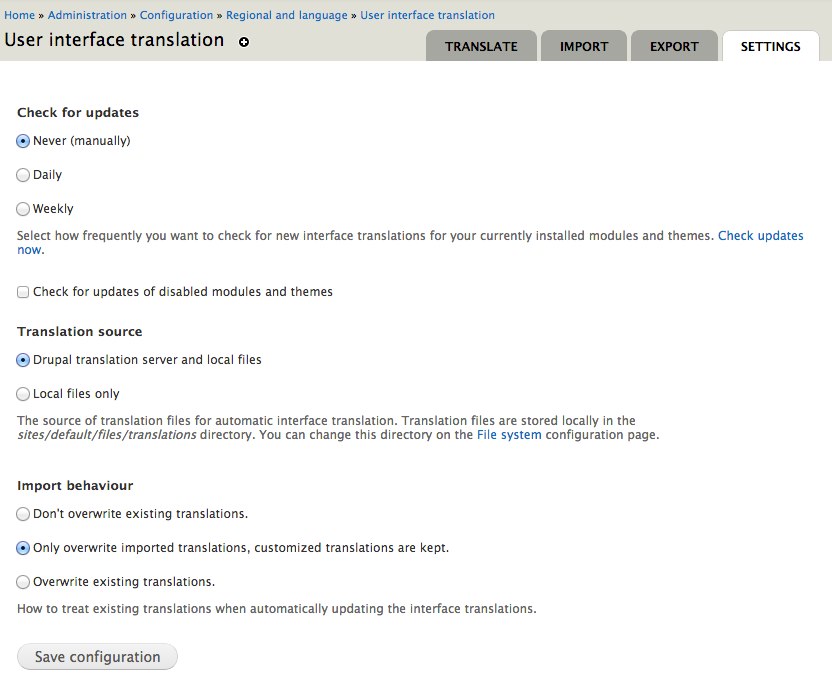The height and width of the screenshot is (688, 832).
Task: Enable check for updates of disabled modules
Action: [x=23, y=292]
